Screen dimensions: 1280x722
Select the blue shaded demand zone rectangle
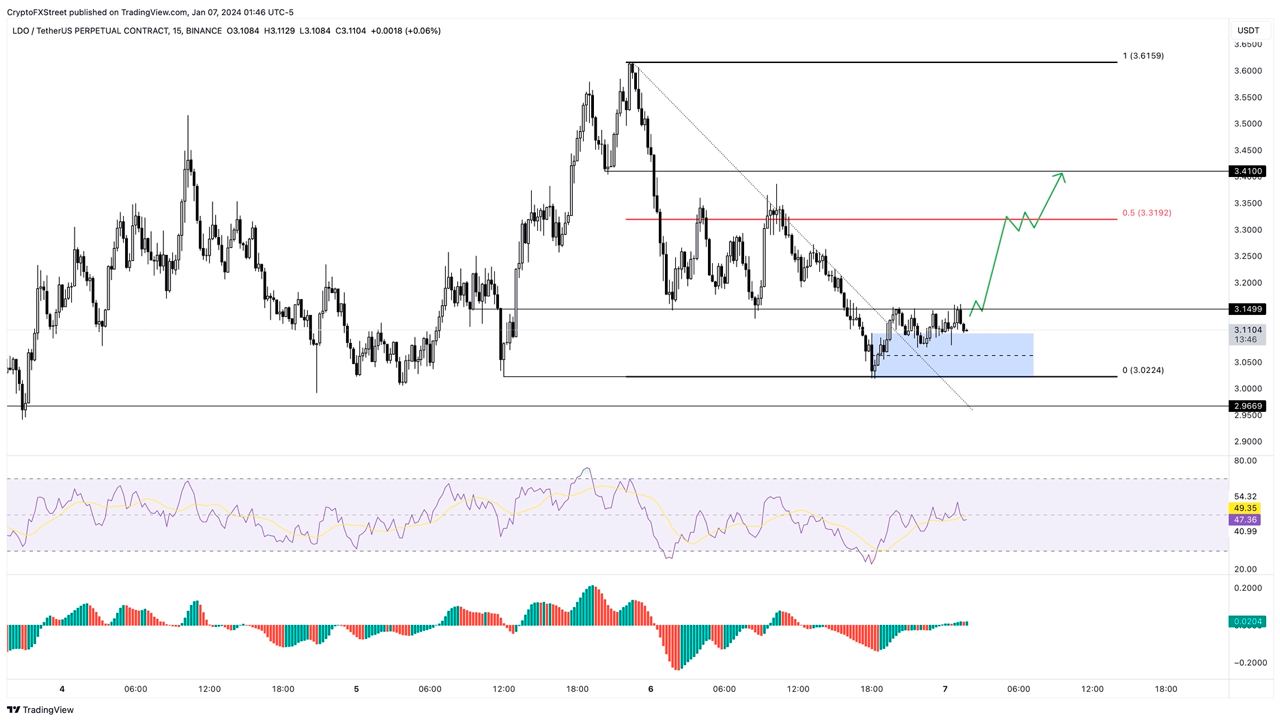[x=952, y=355]
